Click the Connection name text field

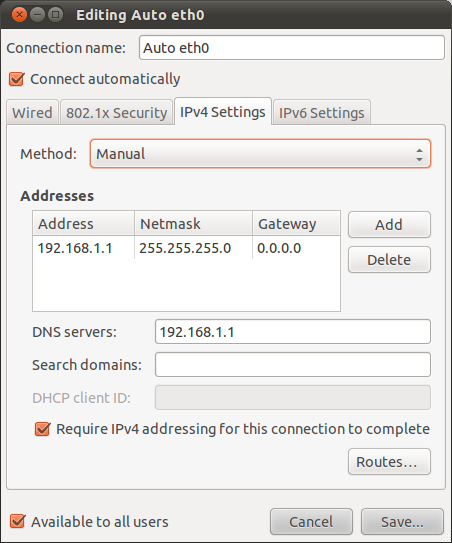coord(292,48)
